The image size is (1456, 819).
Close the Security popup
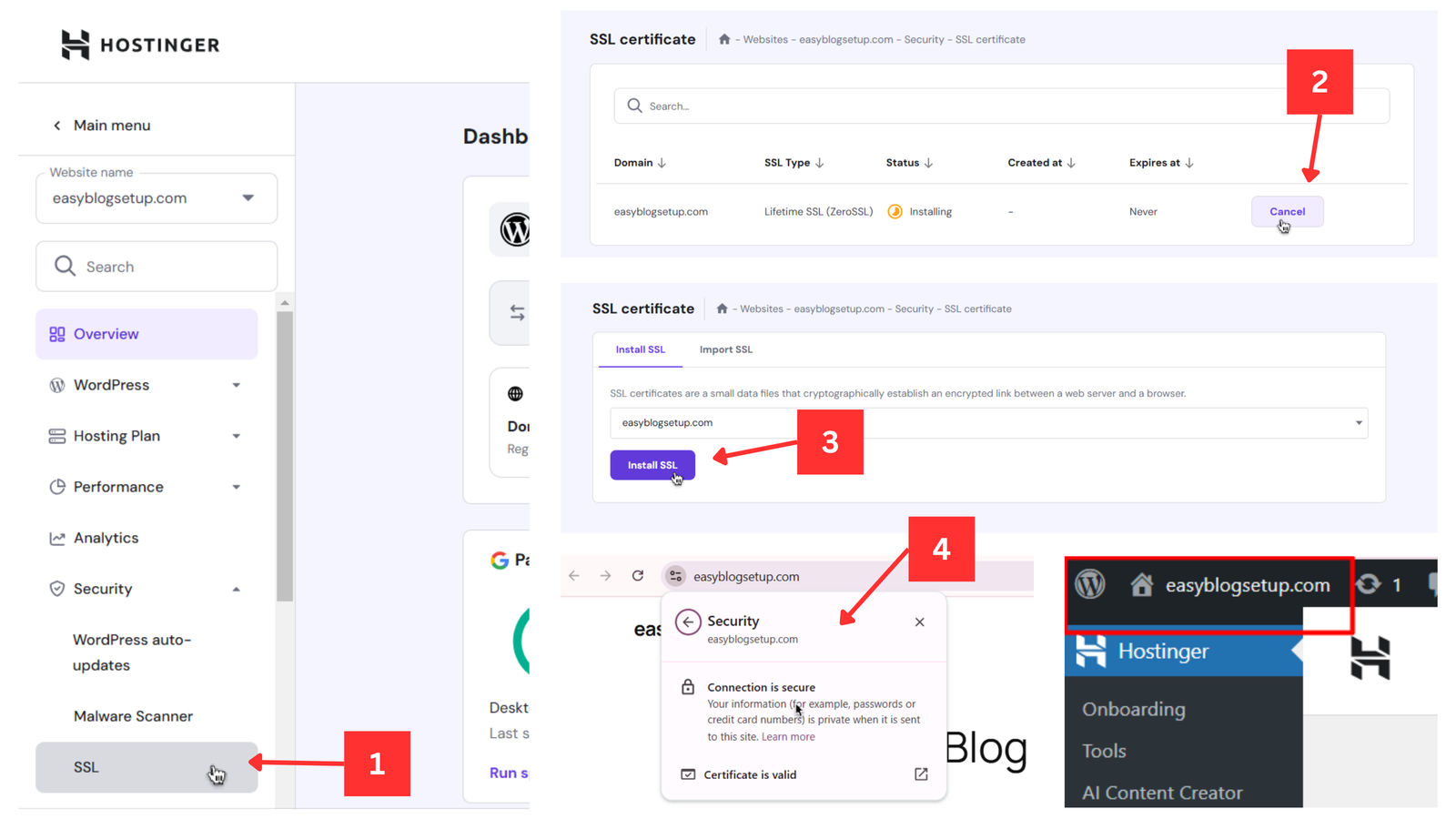(x=920, y=622)
